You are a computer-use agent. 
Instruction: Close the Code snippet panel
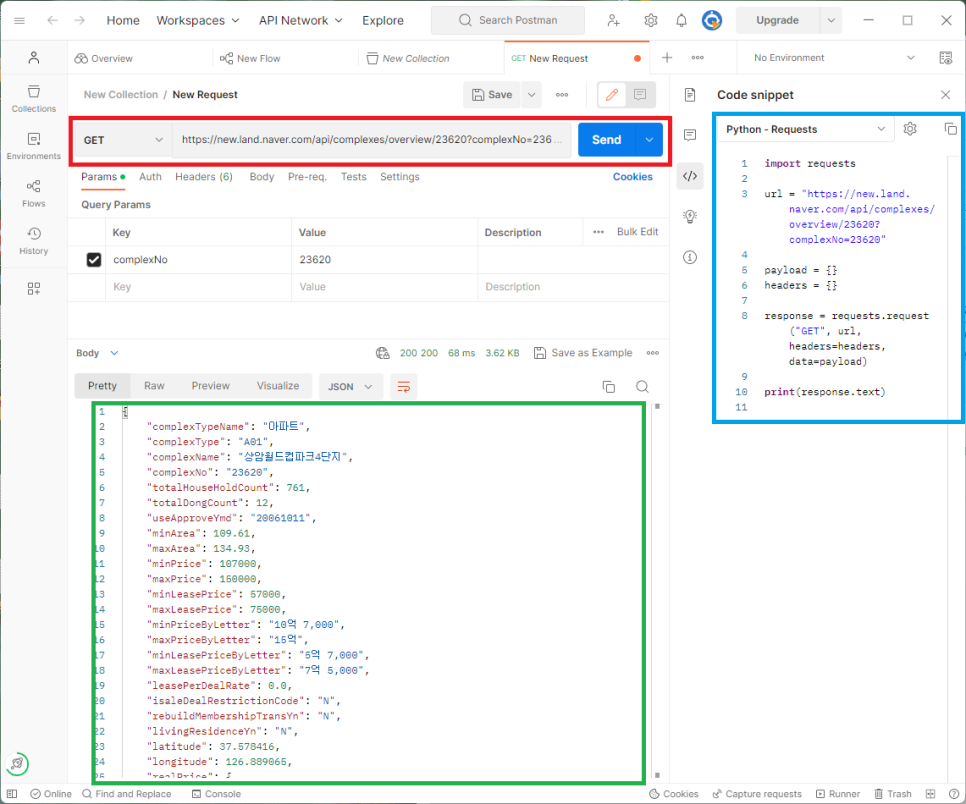[946, 95]
